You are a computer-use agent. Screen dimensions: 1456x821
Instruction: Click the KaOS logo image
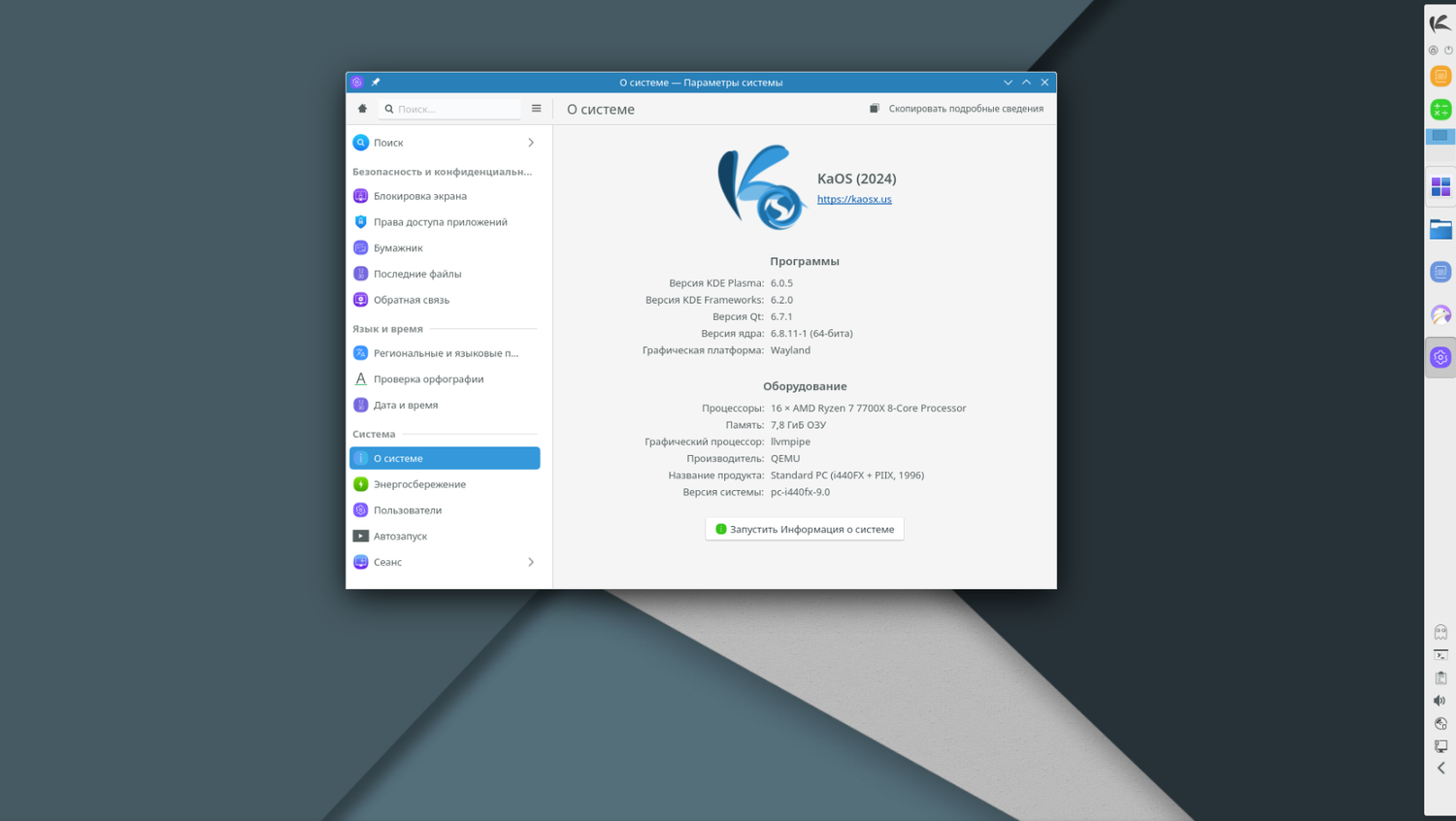761,187
